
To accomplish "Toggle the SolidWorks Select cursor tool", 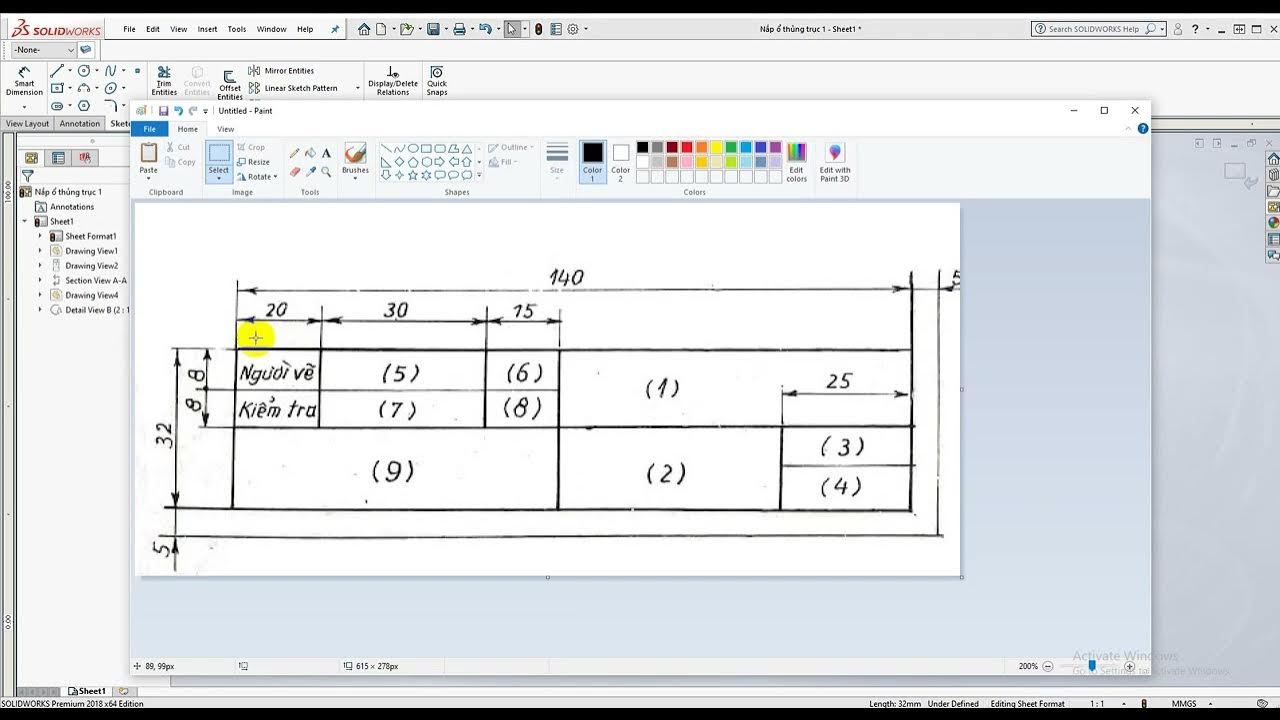I will tap(512, 29).
